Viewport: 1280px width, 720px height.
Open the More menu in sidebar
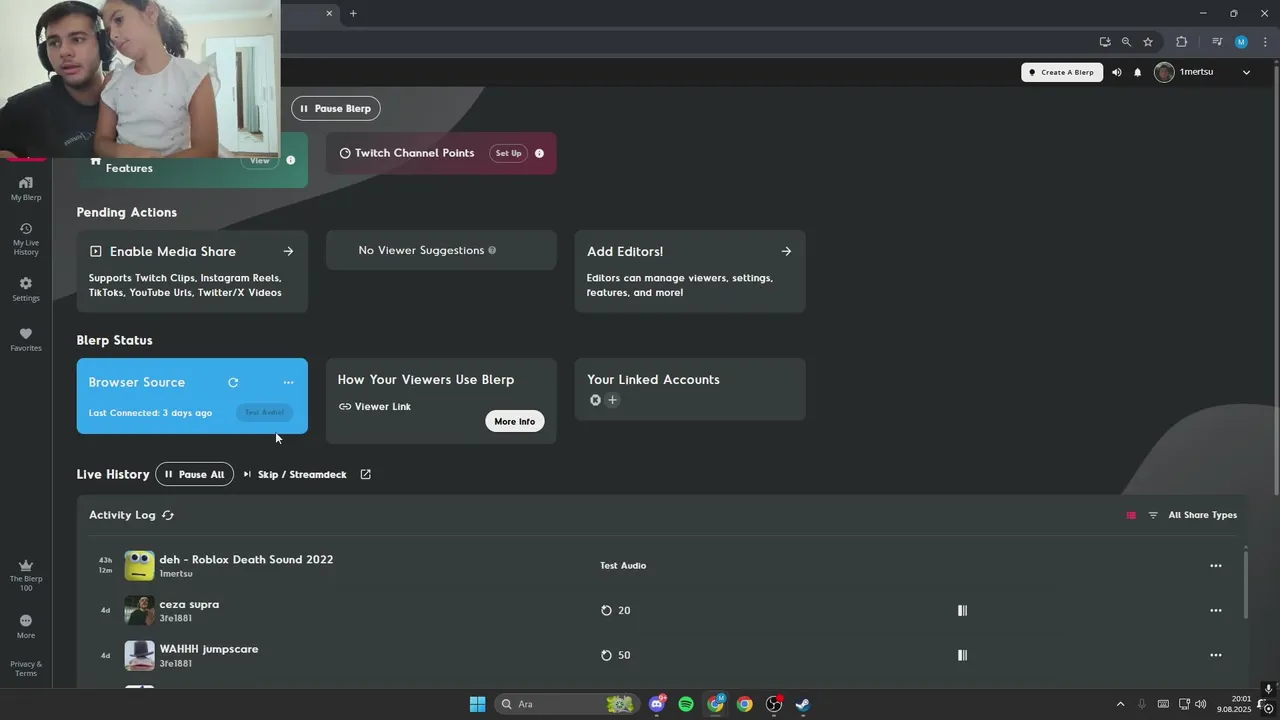(26, 626)
